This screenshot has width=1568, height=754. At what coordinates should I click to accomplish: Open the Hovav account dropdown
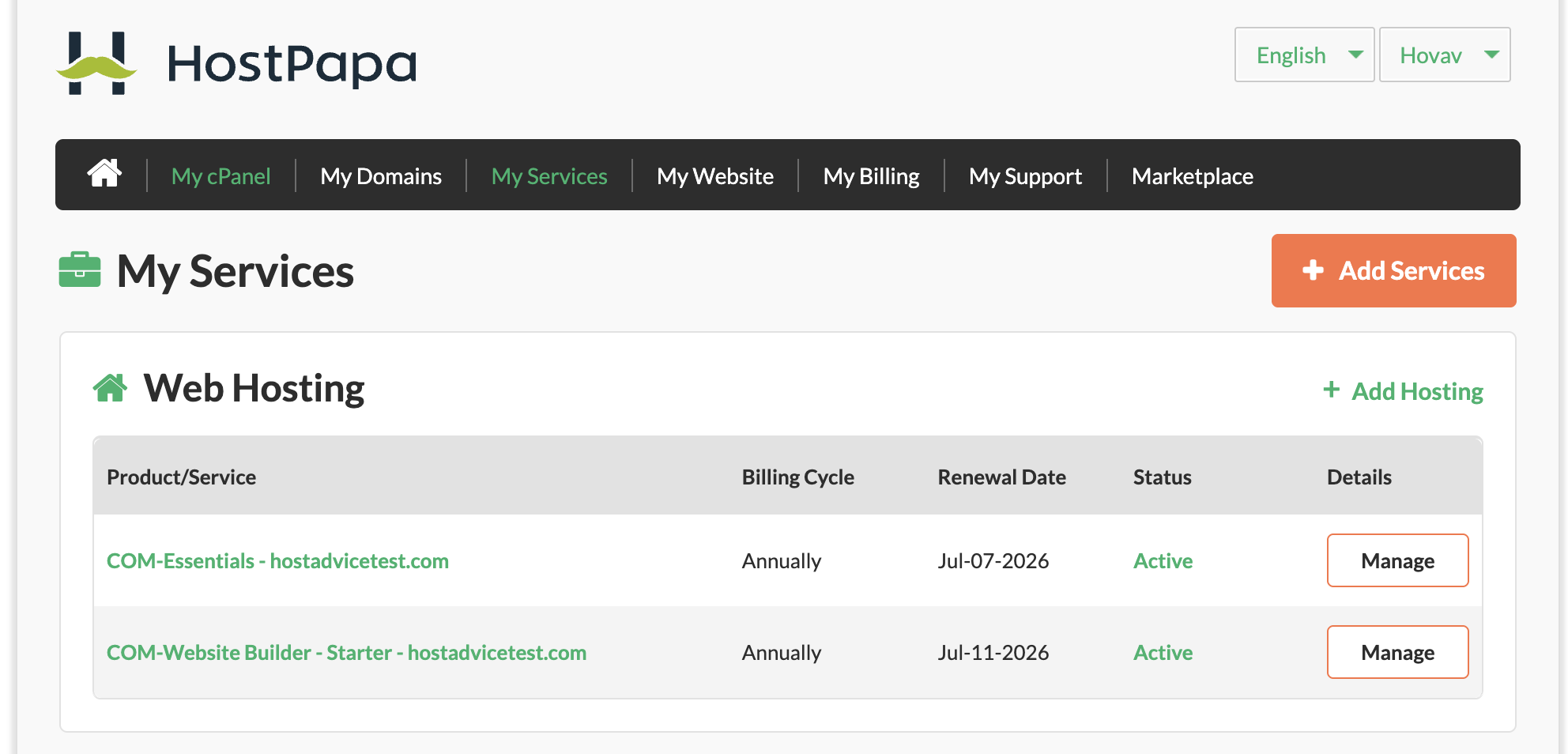[1445, 55]
